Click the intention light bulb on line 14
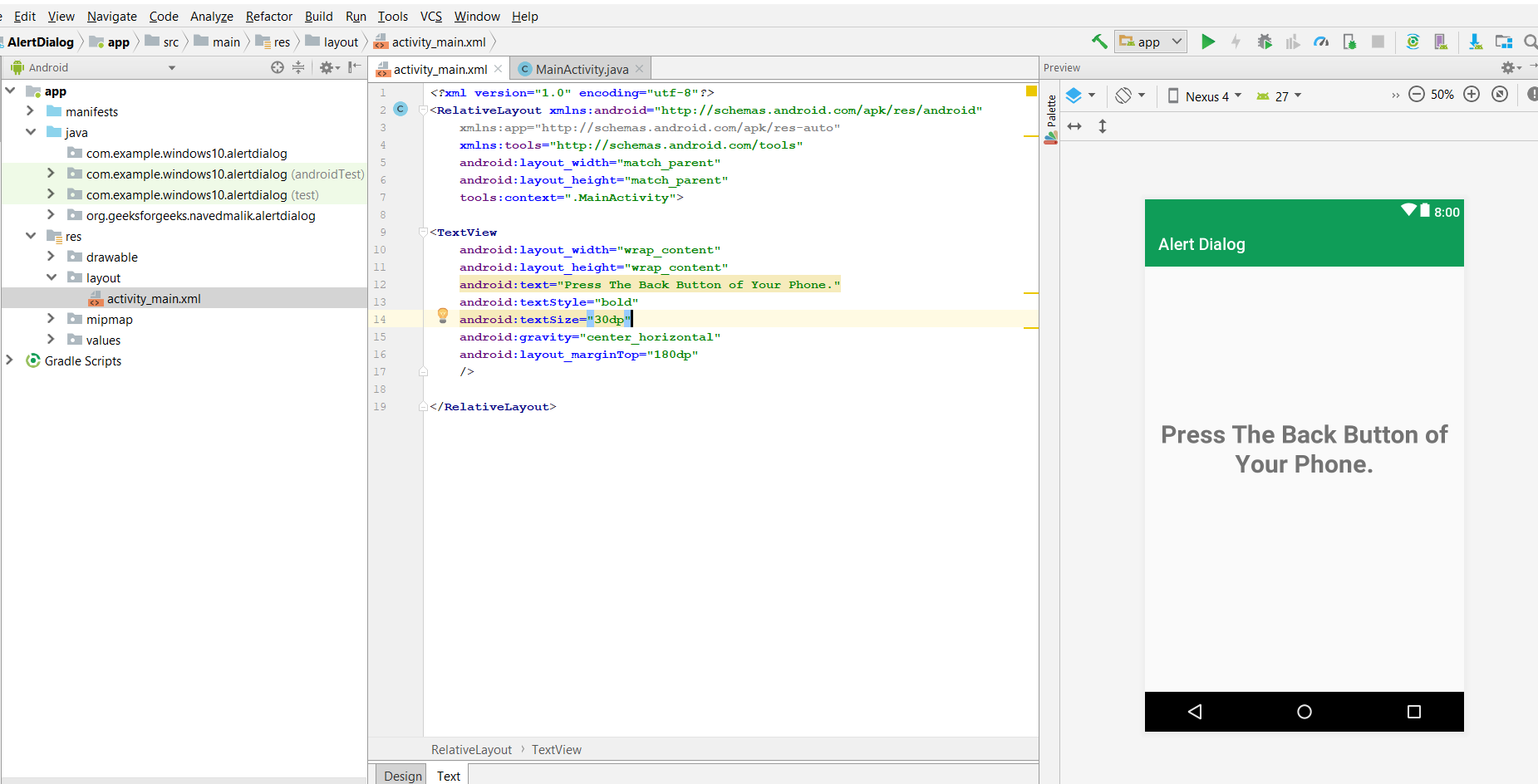Image resolution: width=1538 pixels, height=784 pixels. (443, 315)
